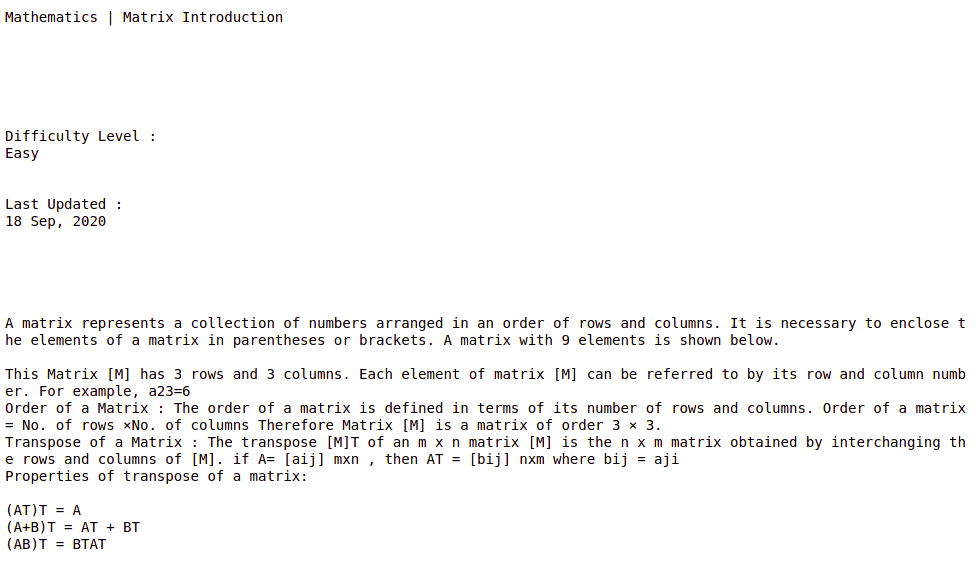979x567 pixels.
Task: Click the 'Transpose of a Matrix :' heading
Action: click(x=102, y=443)
